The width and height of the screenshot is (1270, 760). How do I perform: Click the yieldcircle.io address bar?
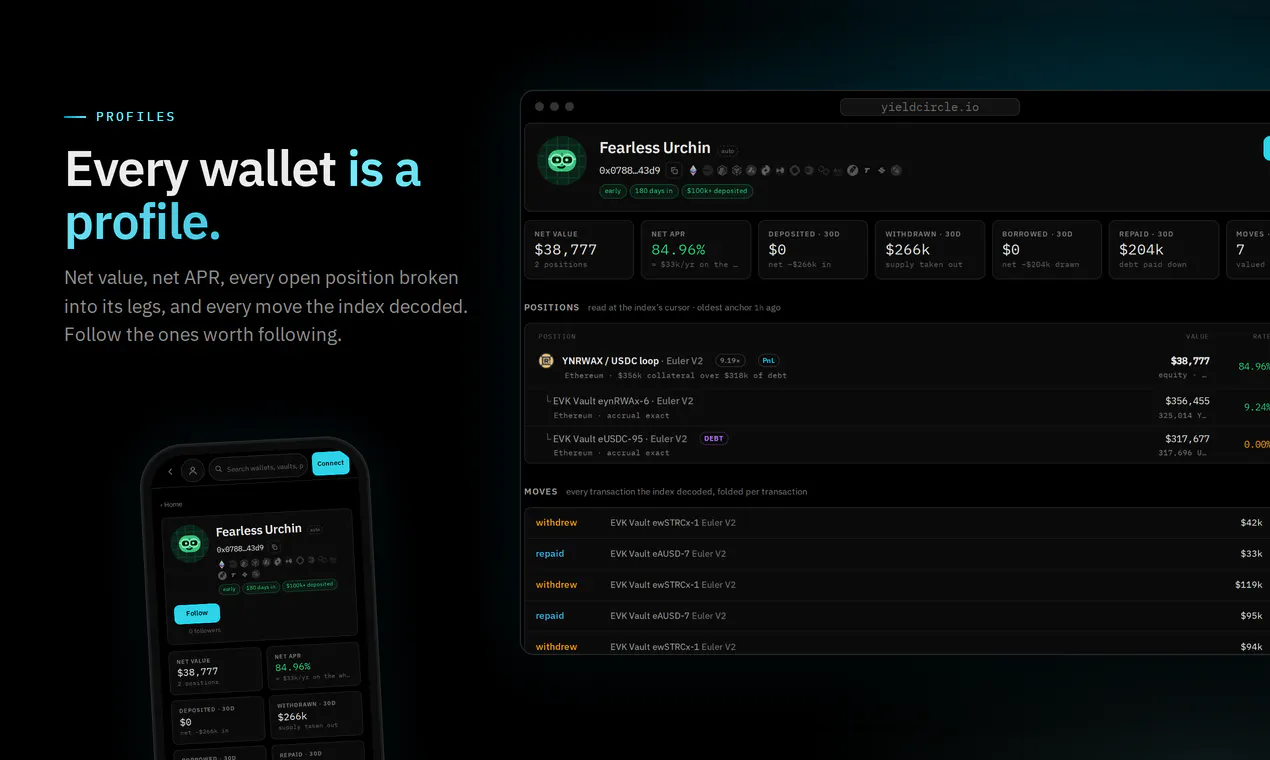[930, 107]
